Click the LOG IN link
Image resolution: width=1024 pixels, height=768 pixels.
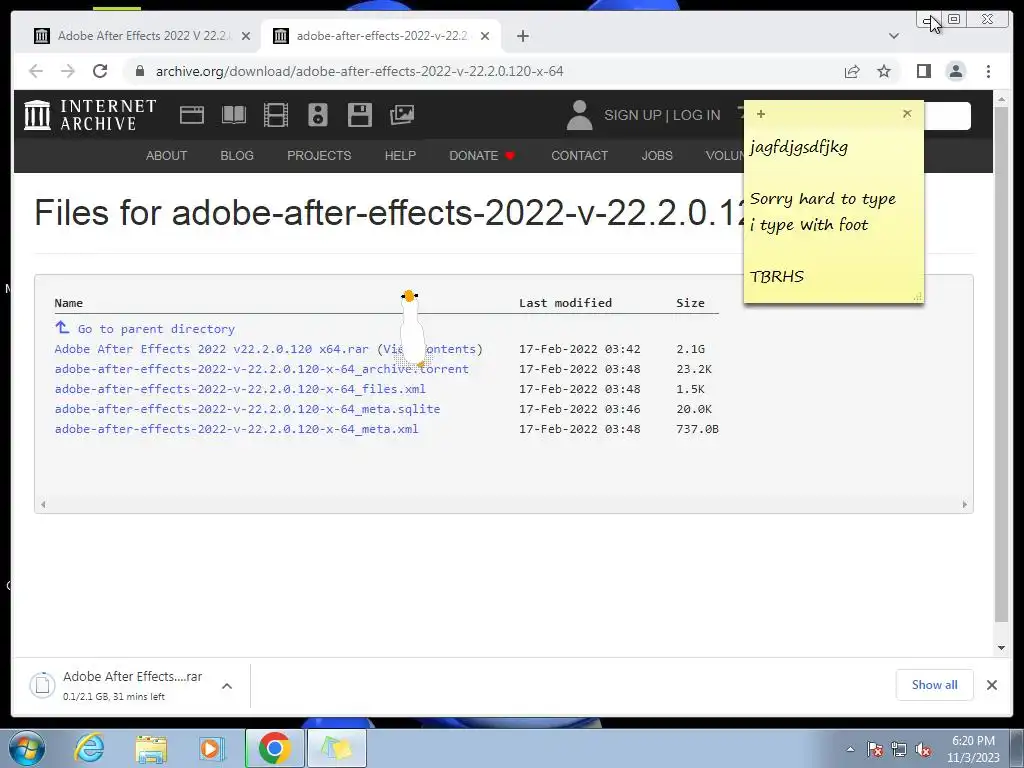[696, 115]
